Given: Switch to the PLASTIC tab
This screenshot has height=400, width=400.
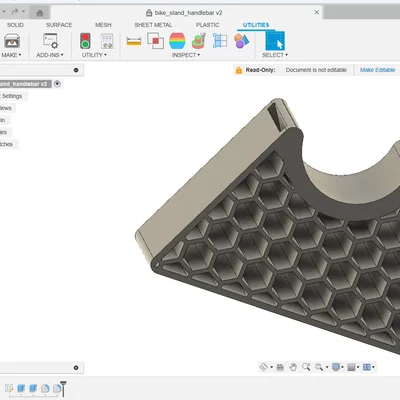Looking at the screenshot, I should 208,25.
